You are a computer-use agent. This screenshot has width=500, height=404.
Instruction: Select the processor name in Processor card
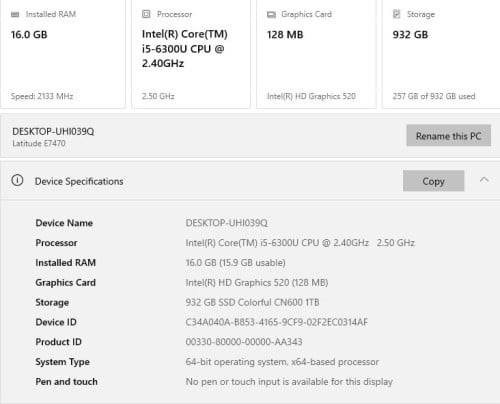(x=185, y=49)
